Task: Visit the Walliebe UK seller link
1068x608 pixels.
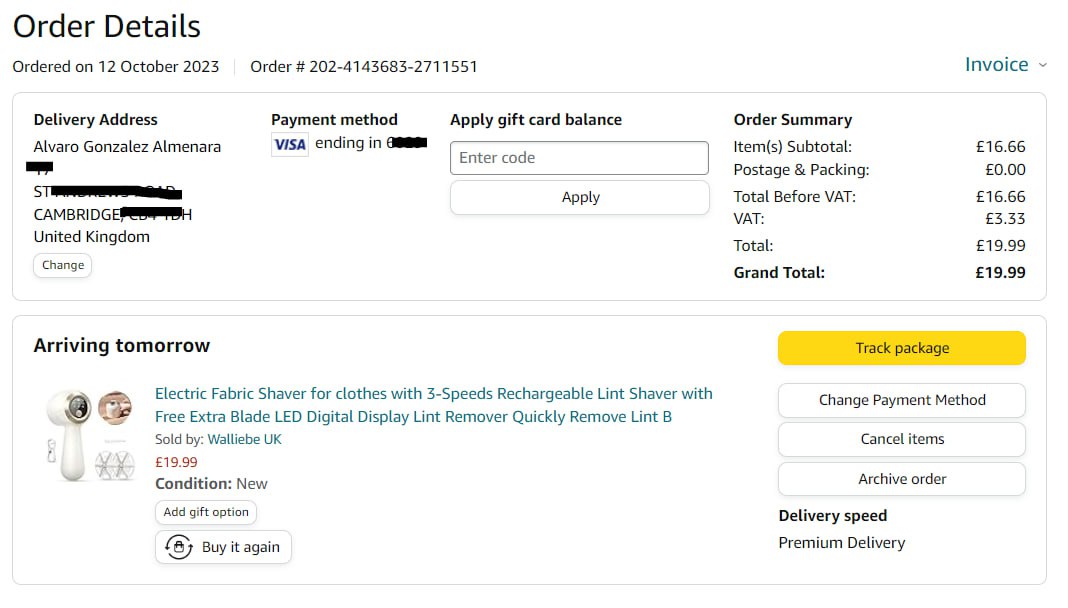Action: [x=245, y=439]
